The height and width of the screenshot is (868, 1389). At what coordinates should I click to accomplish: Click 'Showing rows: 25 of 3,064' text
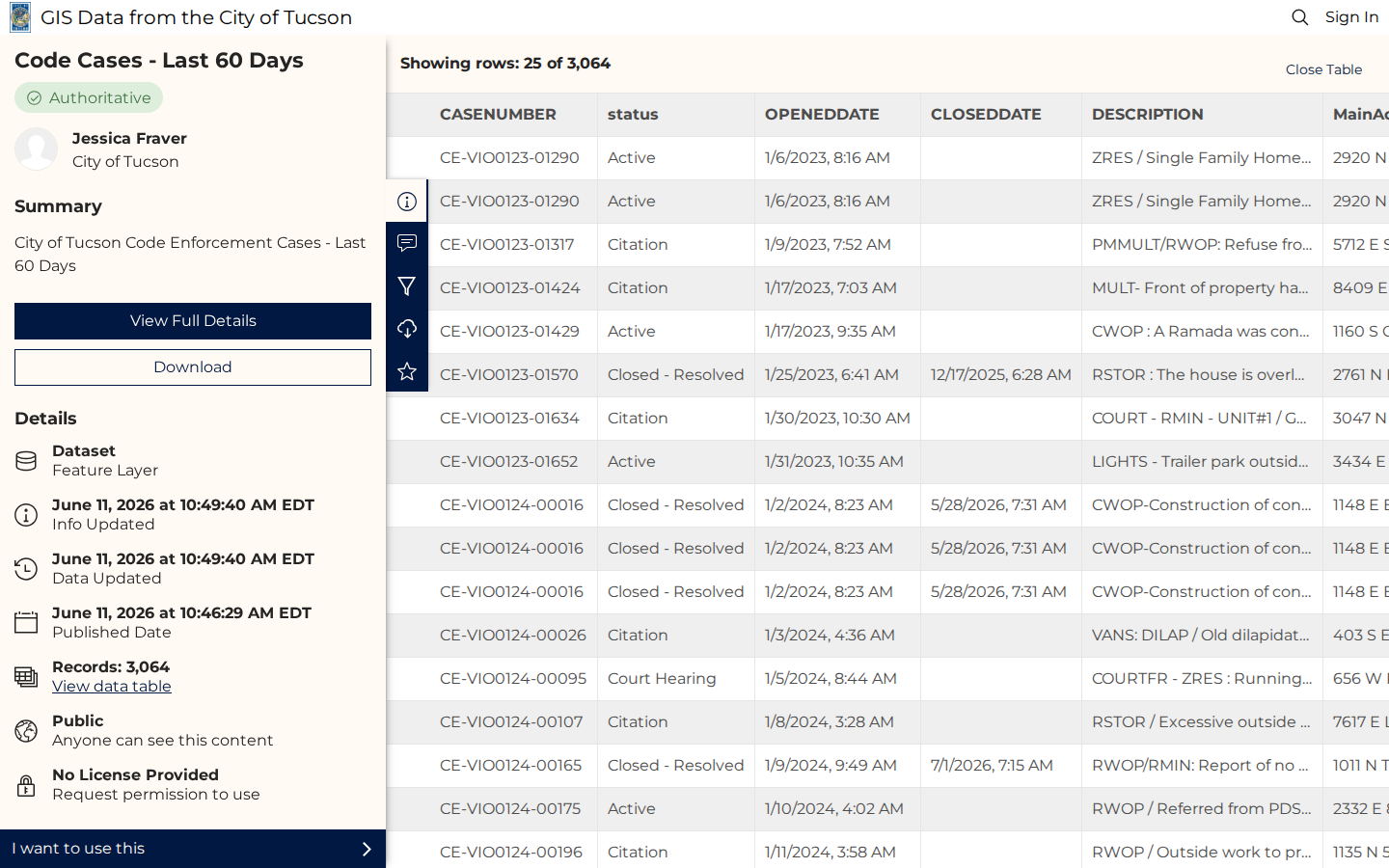505,64
